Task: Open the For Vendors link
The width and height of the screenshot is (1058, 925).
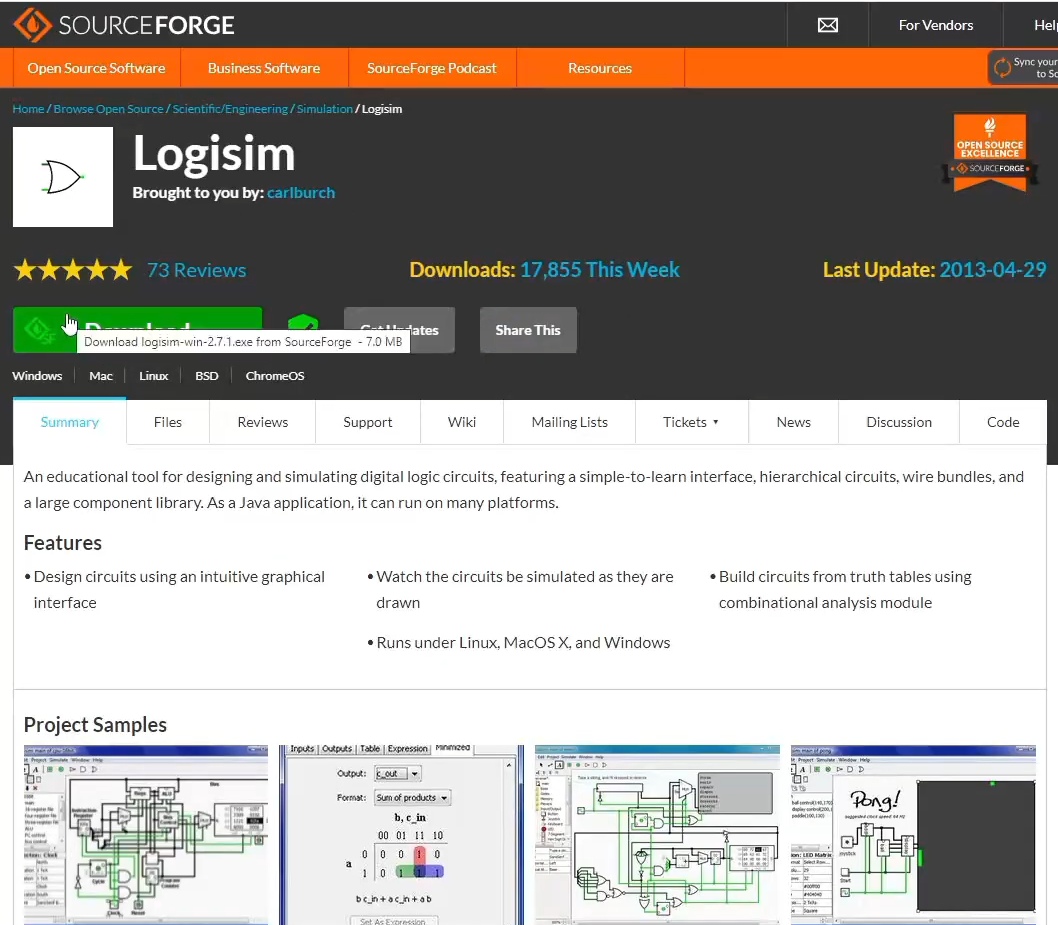Action: pyautogui.click(x=935, y=25)
